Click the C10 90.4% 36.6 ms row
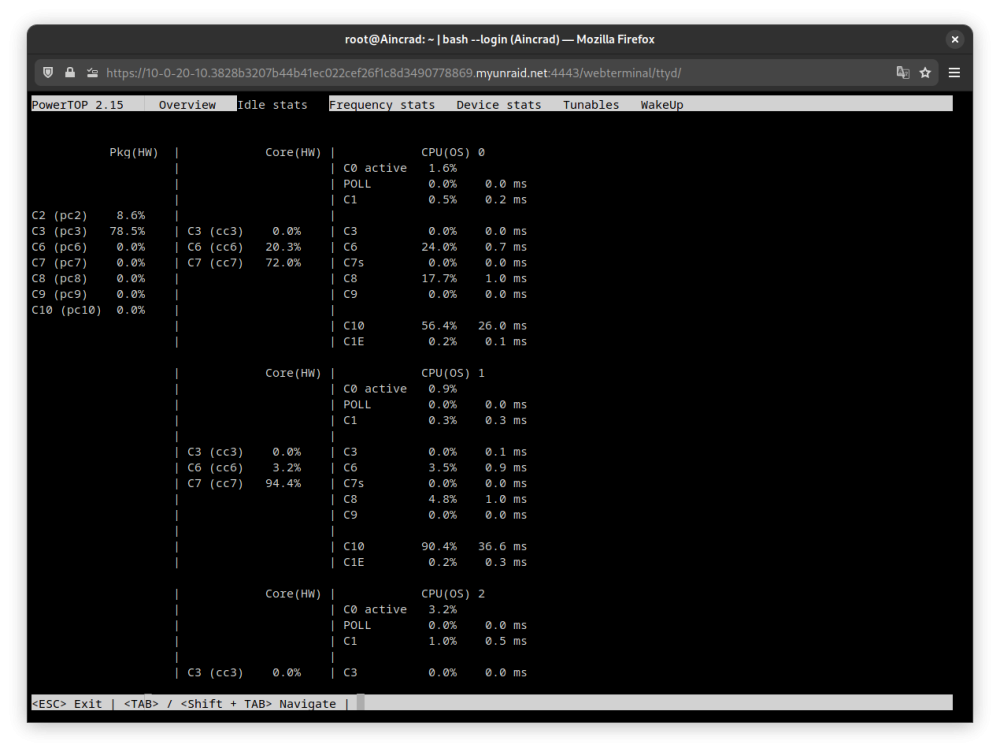 point(435,547)
